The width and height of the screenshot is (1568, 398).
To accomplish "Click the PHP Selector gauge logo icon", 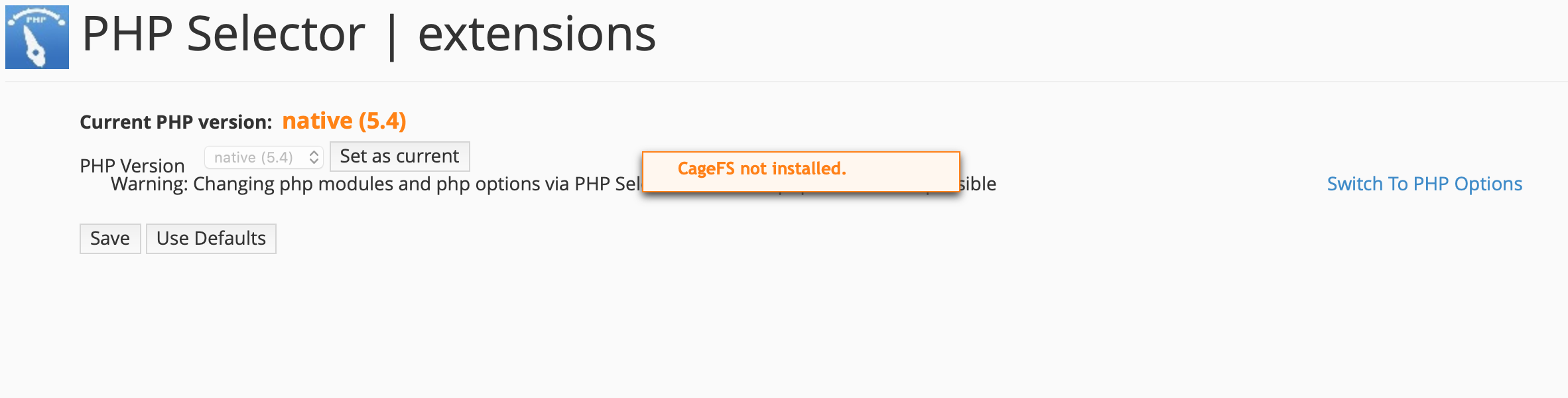I will point(37,37).
